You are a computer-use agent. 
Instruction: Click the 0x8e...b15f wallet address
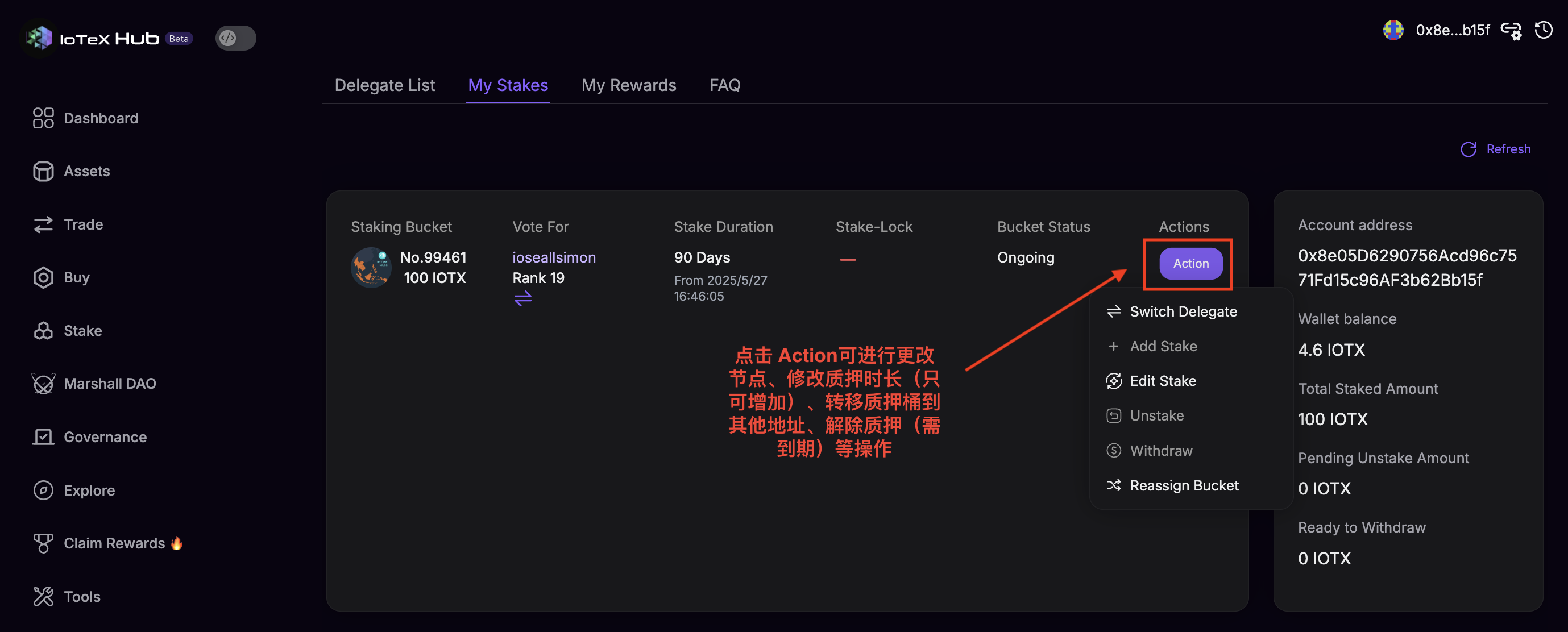coord(1452,30)
